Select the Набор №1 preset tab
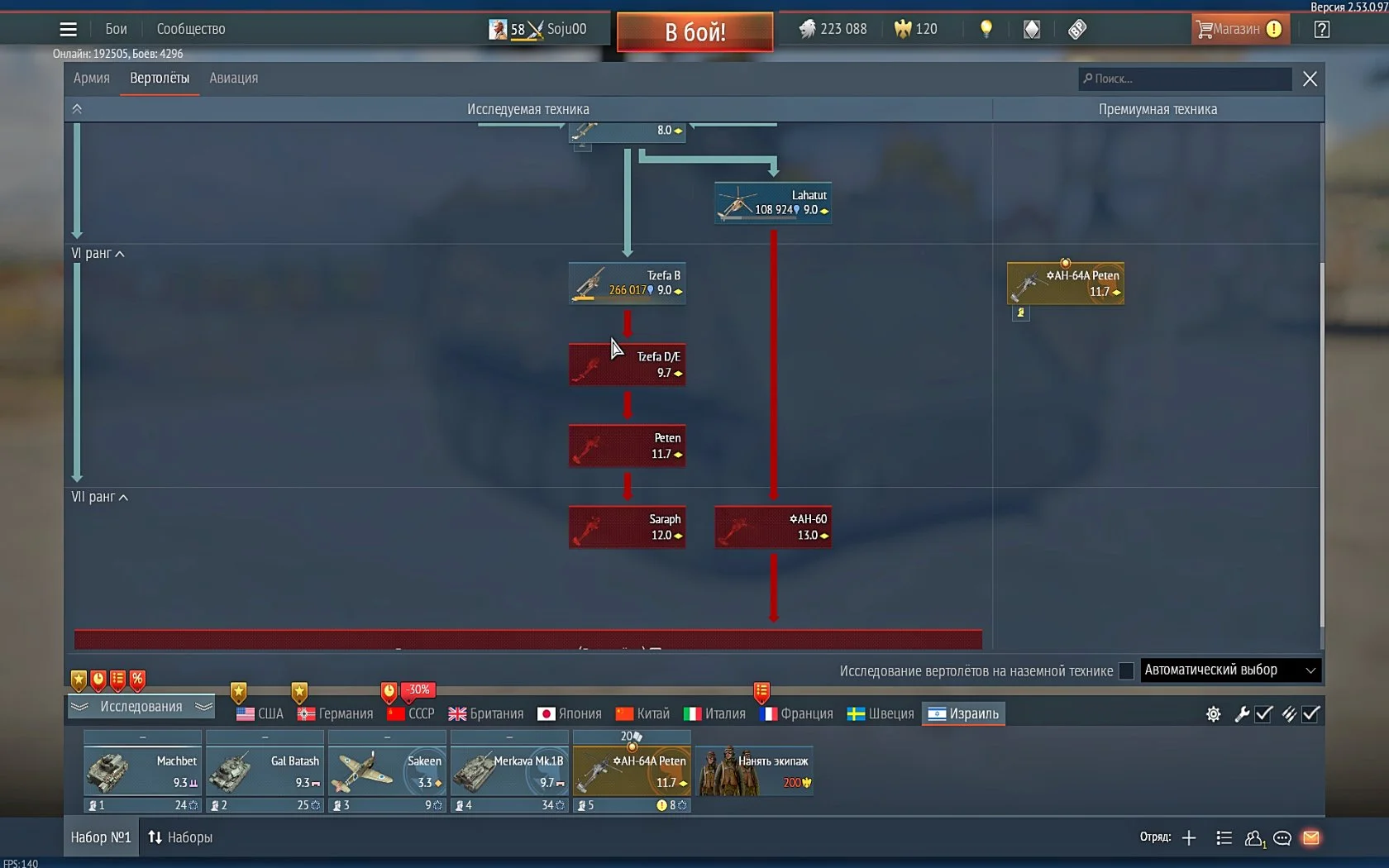This screenshot has width=1389, height=868. coord(101,837)
